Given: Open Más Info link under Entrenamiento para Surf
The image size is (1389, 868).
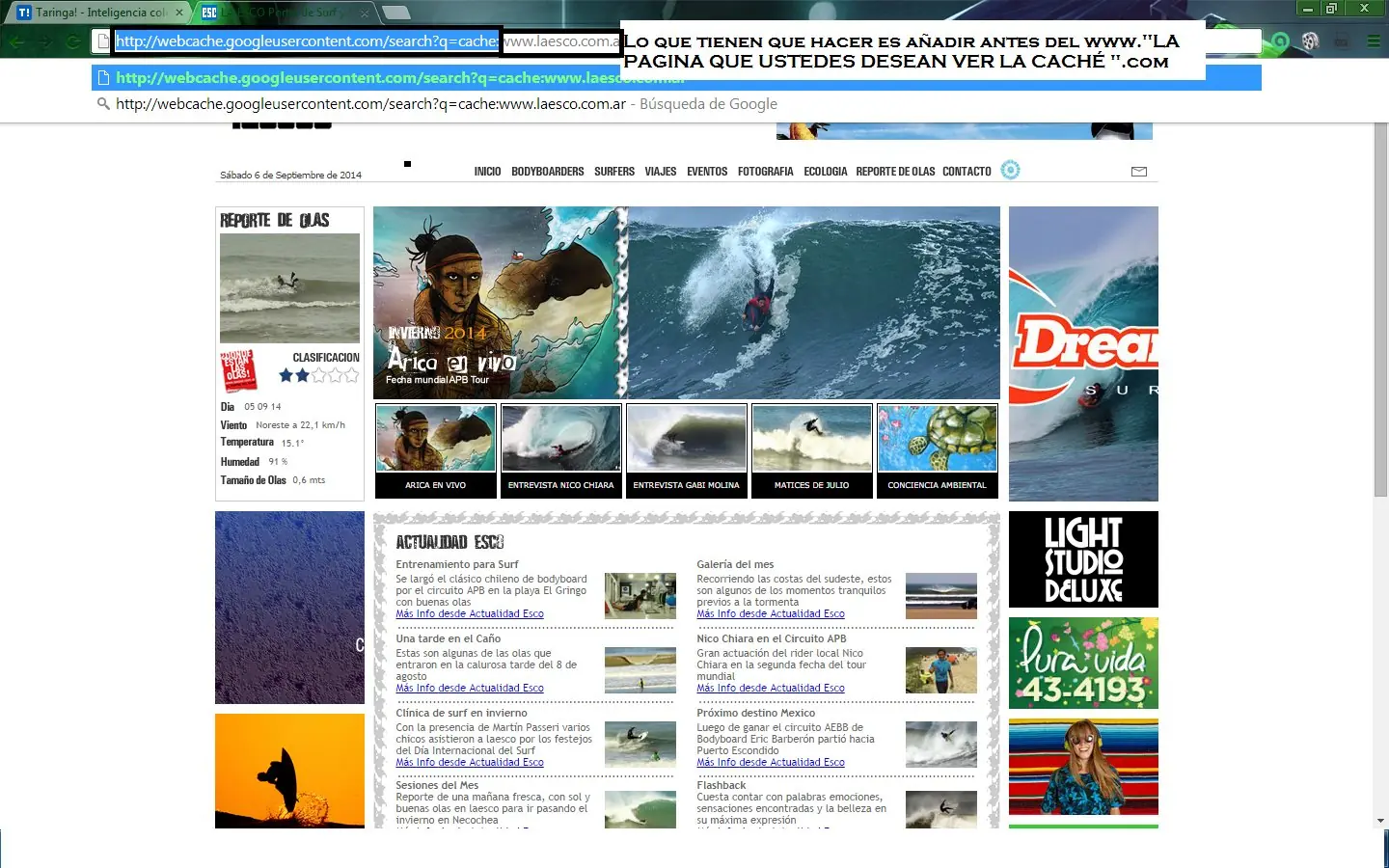Looking at the screenshot, I should point(470,614).
